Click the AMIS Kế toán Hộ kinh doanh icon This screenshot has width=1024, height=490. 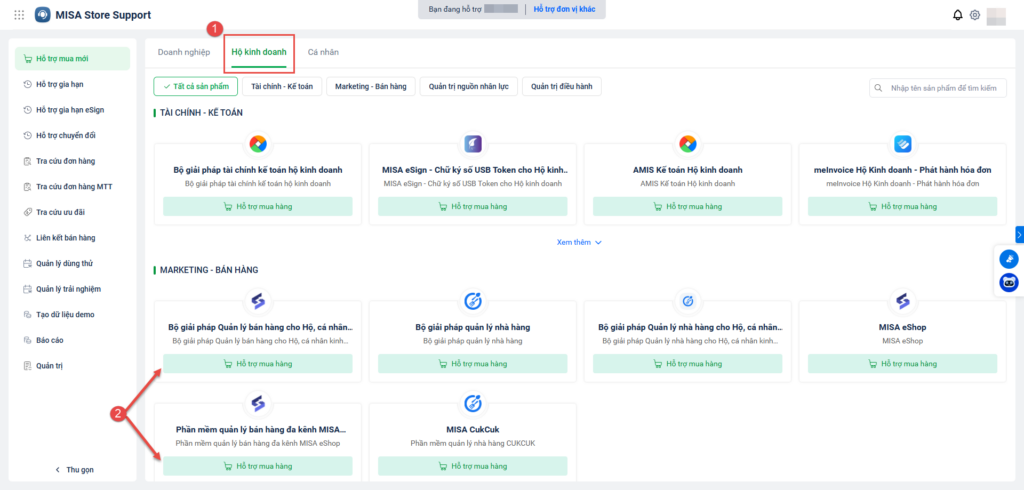(688, 144)
